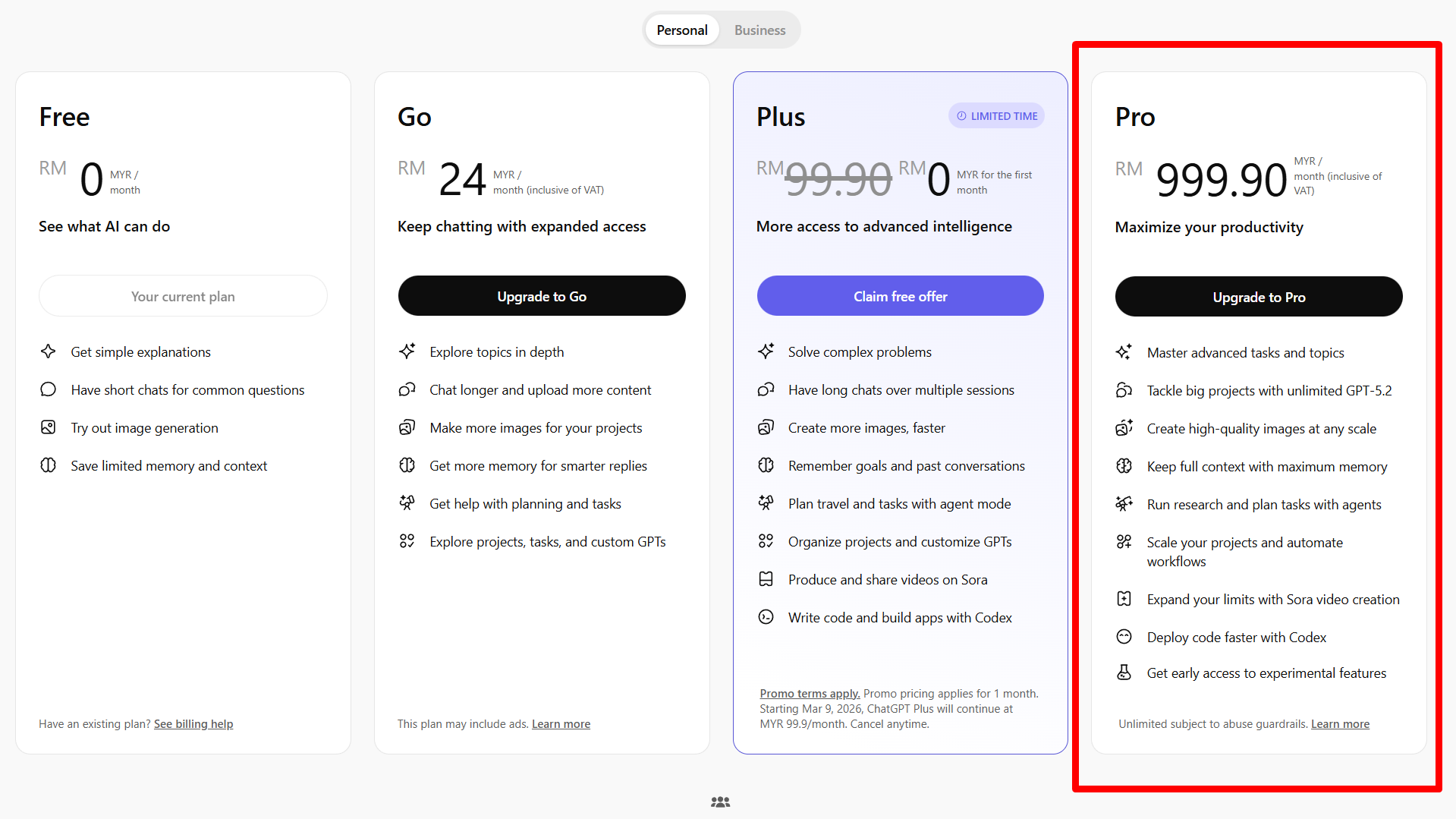1456x819 pixels.
Task: Click Your current plan button
Action: 183,296
